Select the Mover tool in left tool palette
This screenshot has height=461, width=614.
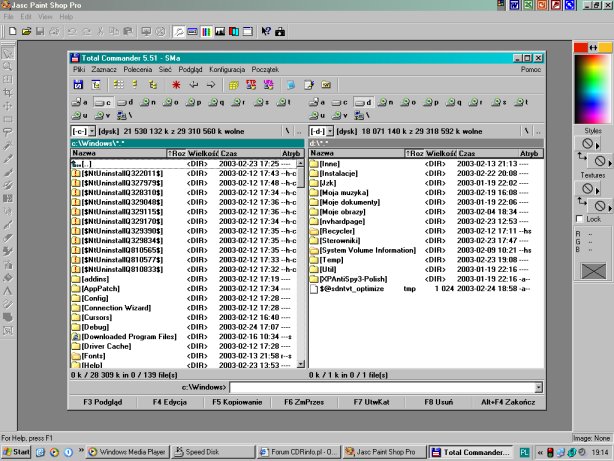tap(8, 106)
